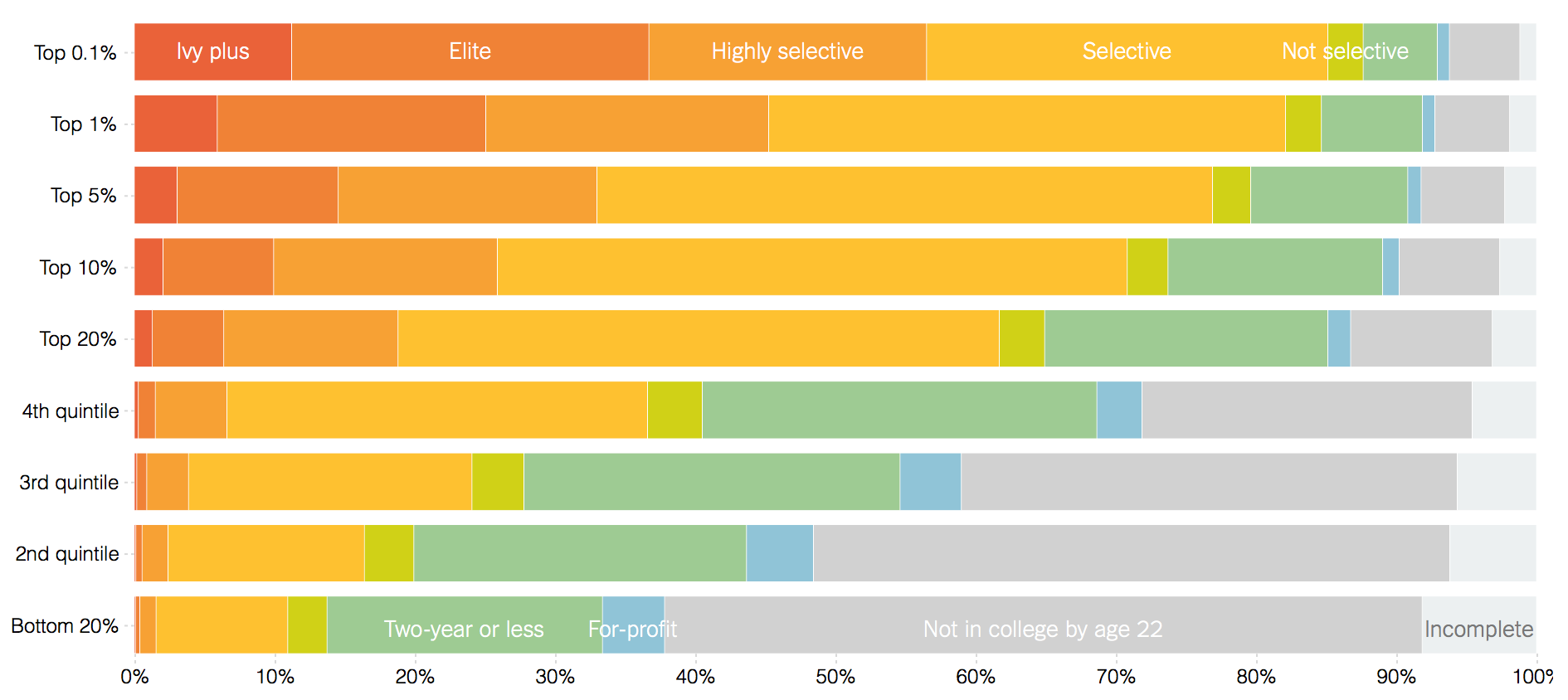
Task: Click the blue segment in the 4th quintile bar
Action: [x=1118, y=410]
